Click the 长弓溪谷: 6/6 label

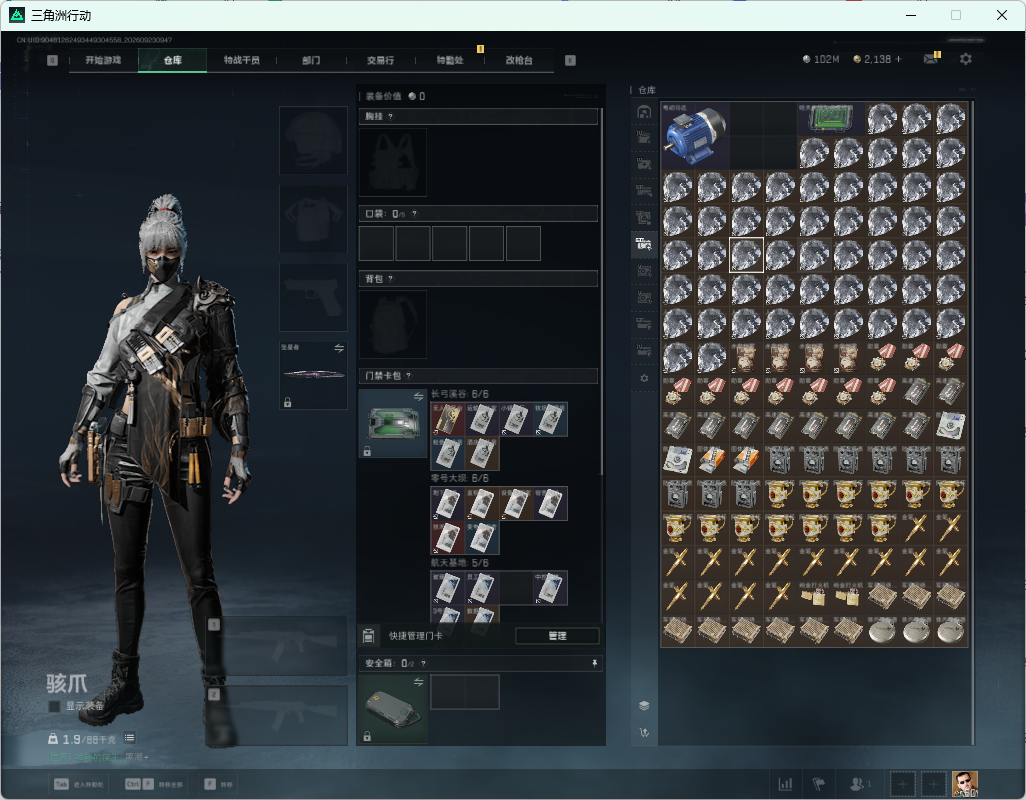[459, 394]
